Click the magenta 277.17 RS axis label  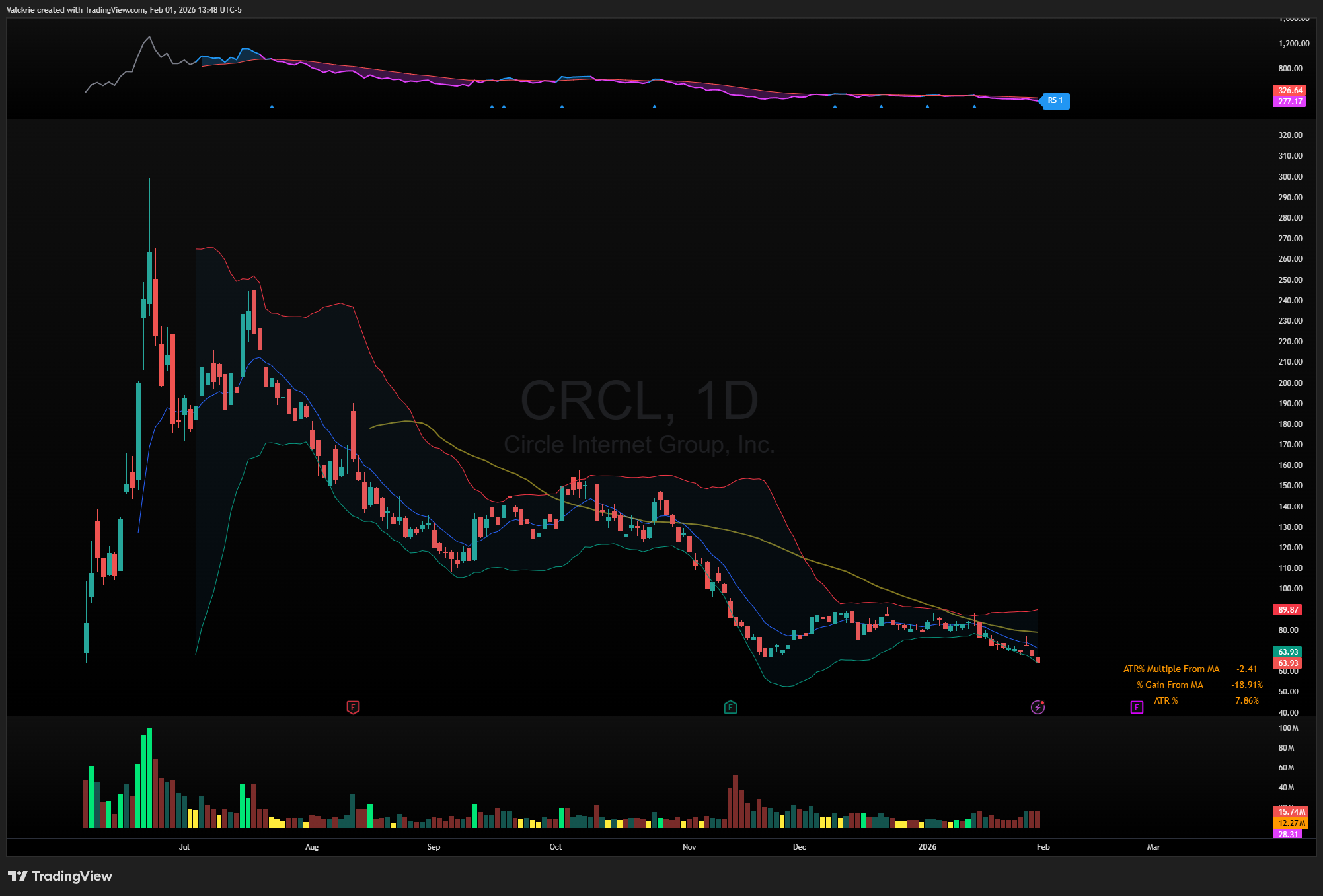tap(1289, 102)
